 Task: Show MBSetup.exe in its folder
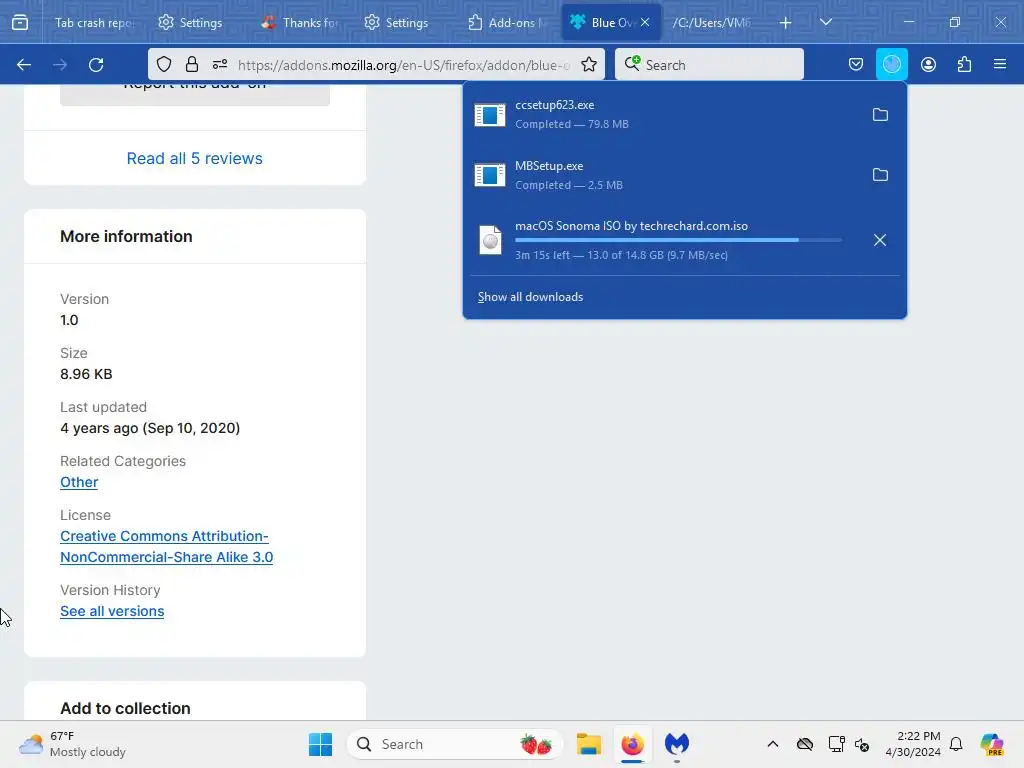[880, 174]
